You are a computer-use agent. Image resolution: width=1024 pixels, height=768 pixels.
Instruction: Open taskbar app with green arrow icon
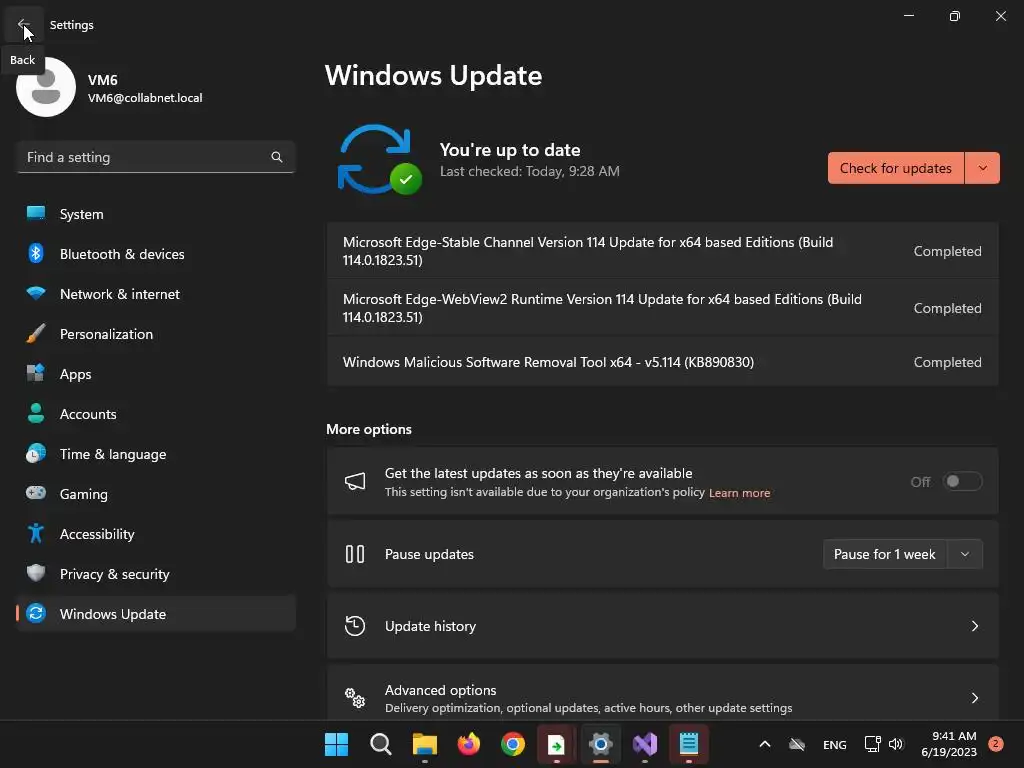[556, 744]
